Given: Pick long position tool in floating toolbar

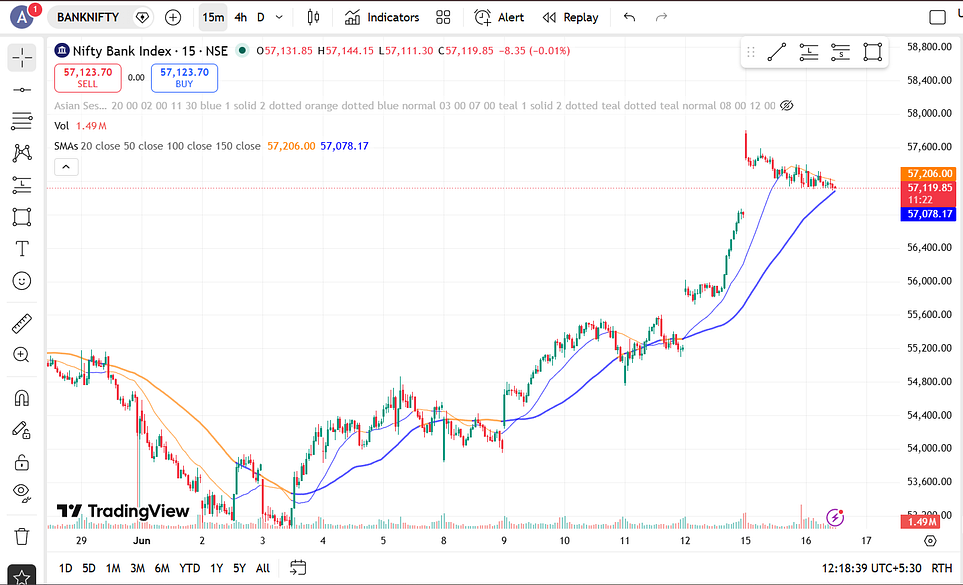Looking at the screenshot, I should coord(809,52).
